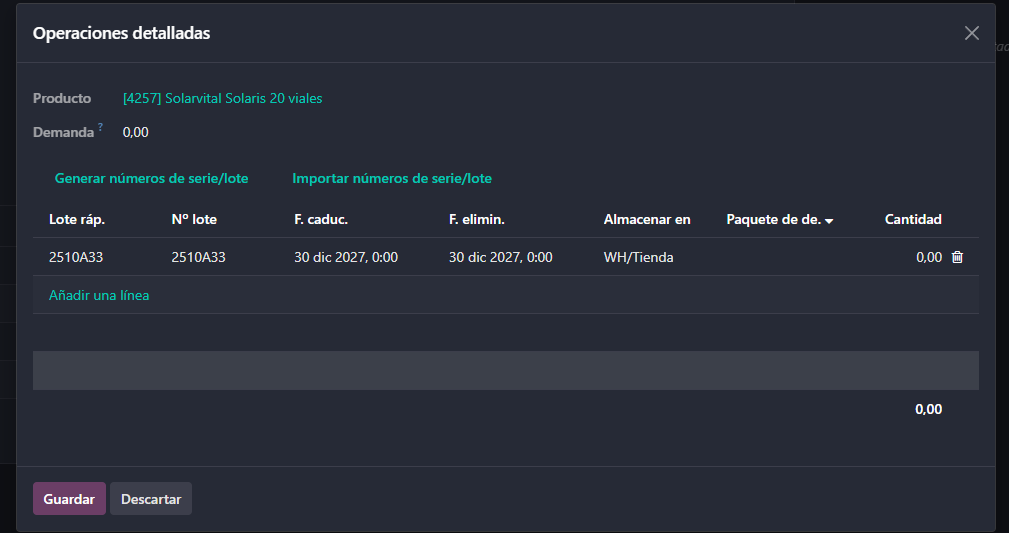
Task: Expand the optional columns dropdown arrow
Action: [x=829, y=220]
